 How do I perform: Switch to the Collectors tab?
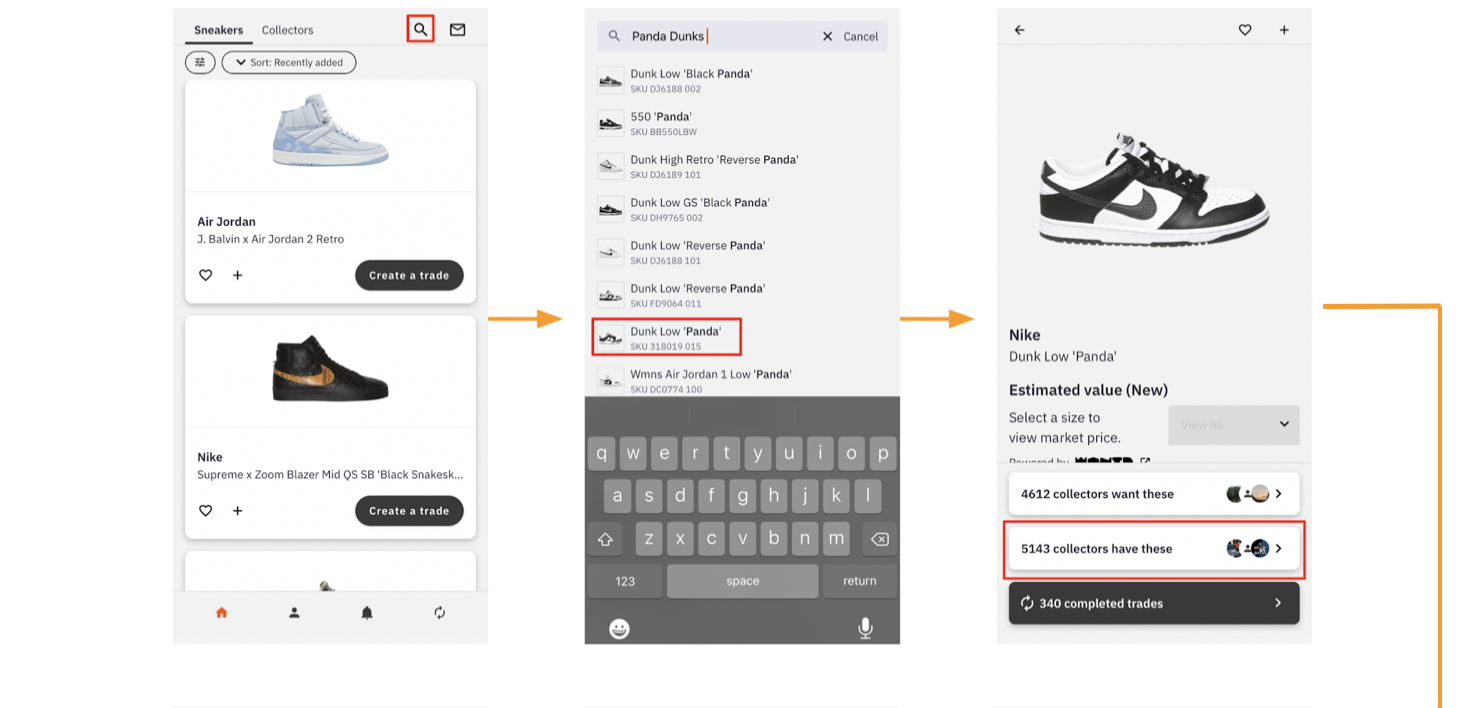(x=287, y=30)
